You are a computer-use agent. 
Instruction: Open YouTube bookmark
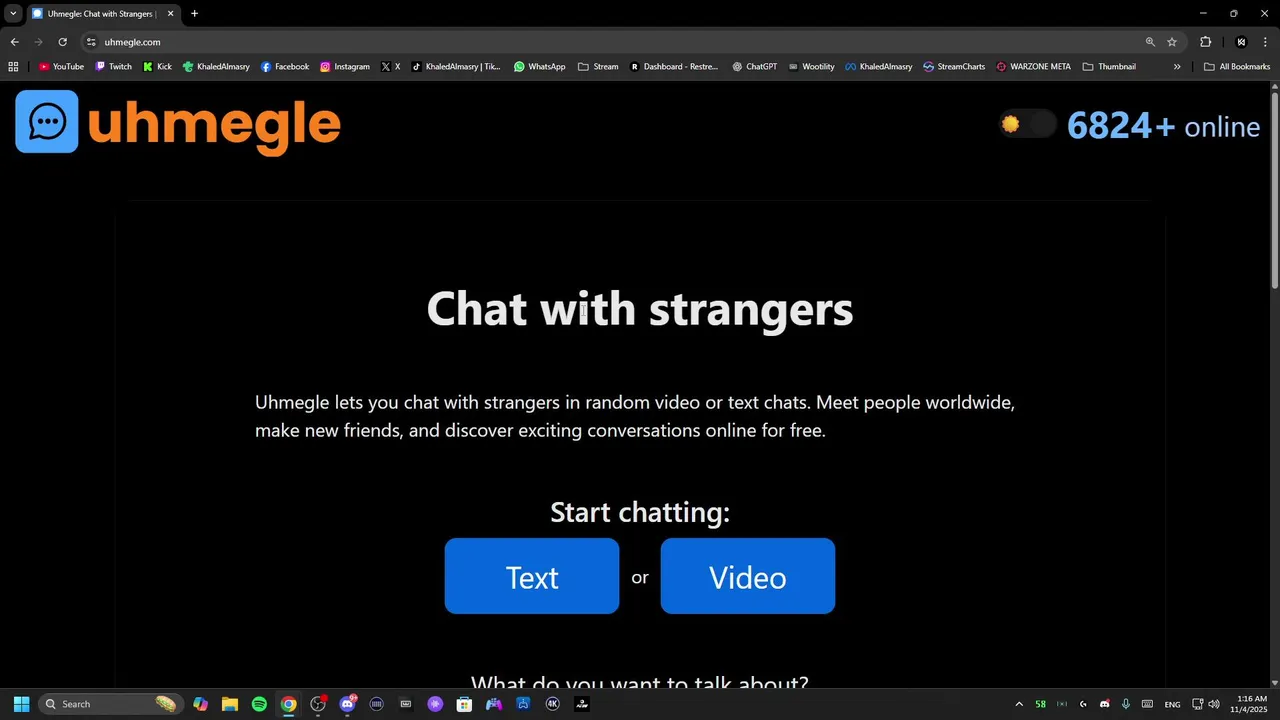[61, 67]
